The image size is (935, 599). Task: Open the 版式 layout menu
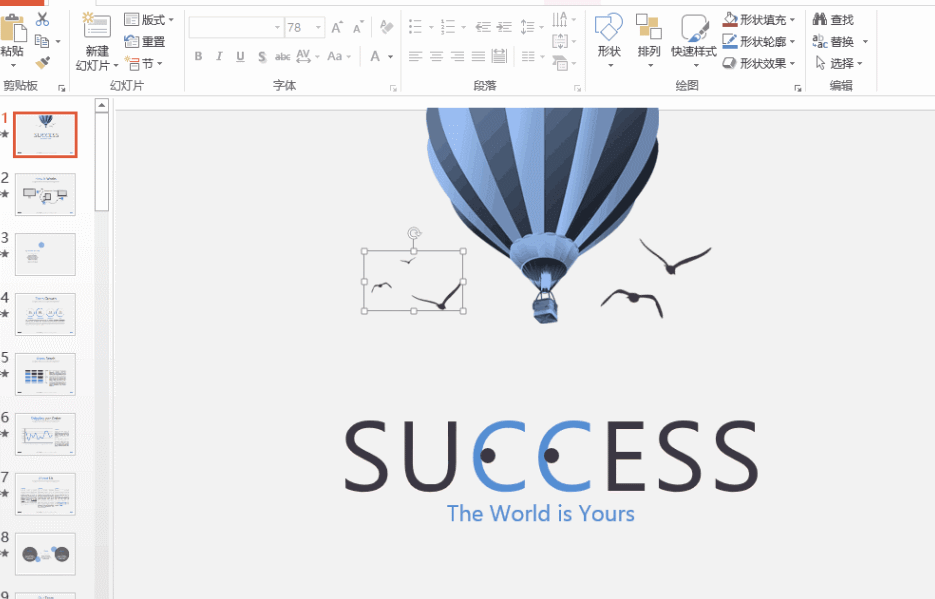[149, 20]
